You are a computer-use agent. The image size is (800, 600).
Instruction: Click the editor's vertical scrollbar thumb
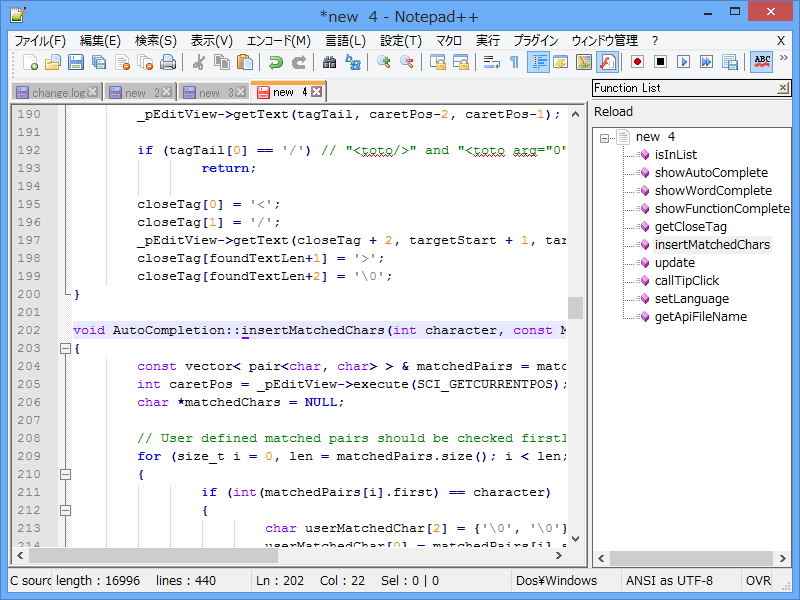tap(575, 307)
